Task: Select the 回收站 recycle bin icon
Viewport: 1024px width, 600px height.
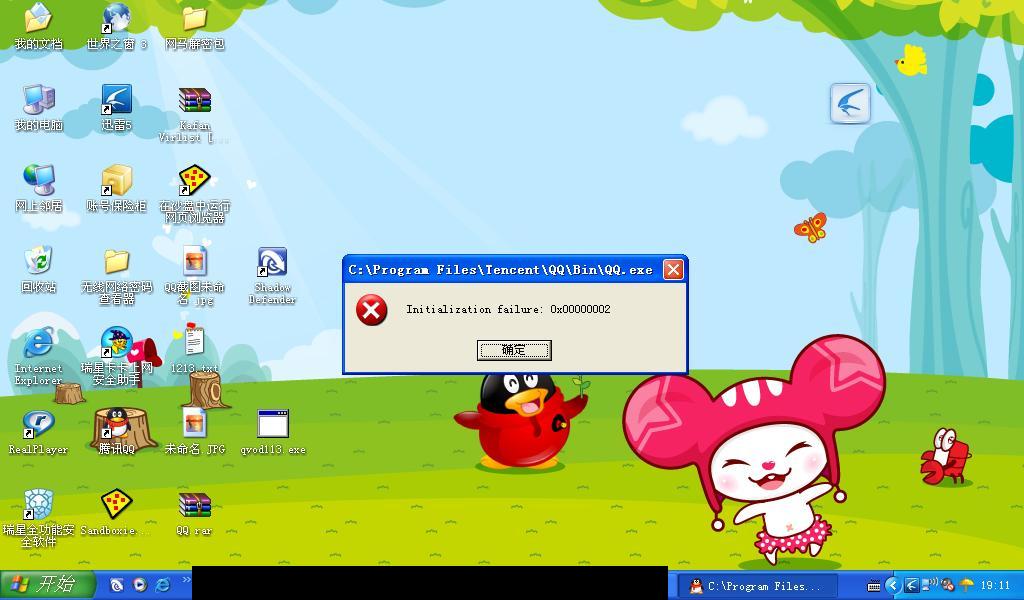Action: (x=39, y=270)
